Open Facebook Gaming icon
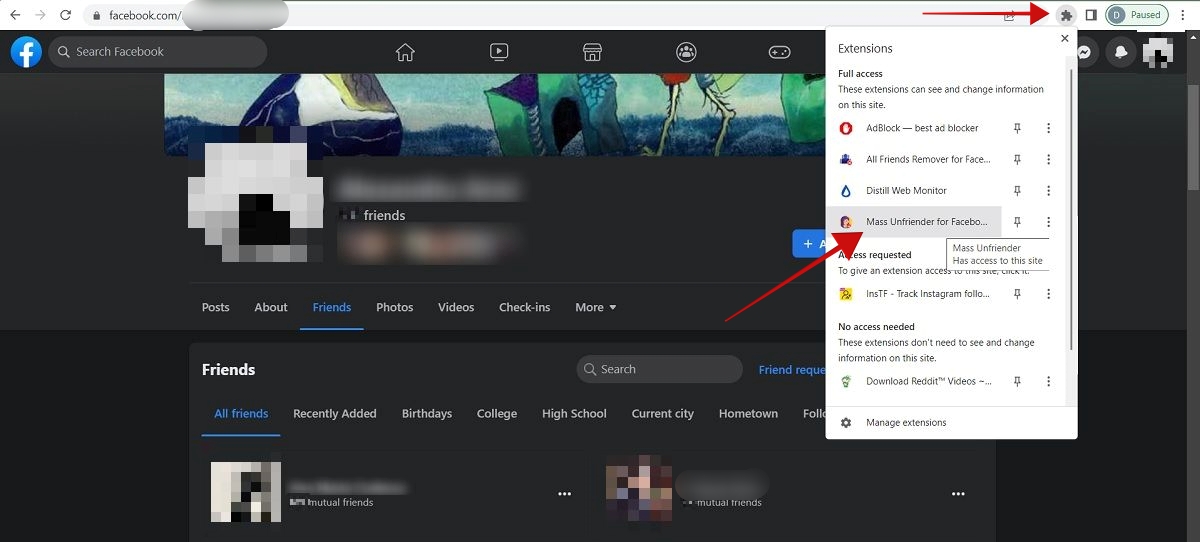Image resolution: width=1200 pixels, height=542 pixels. click(x=779, y=52)
